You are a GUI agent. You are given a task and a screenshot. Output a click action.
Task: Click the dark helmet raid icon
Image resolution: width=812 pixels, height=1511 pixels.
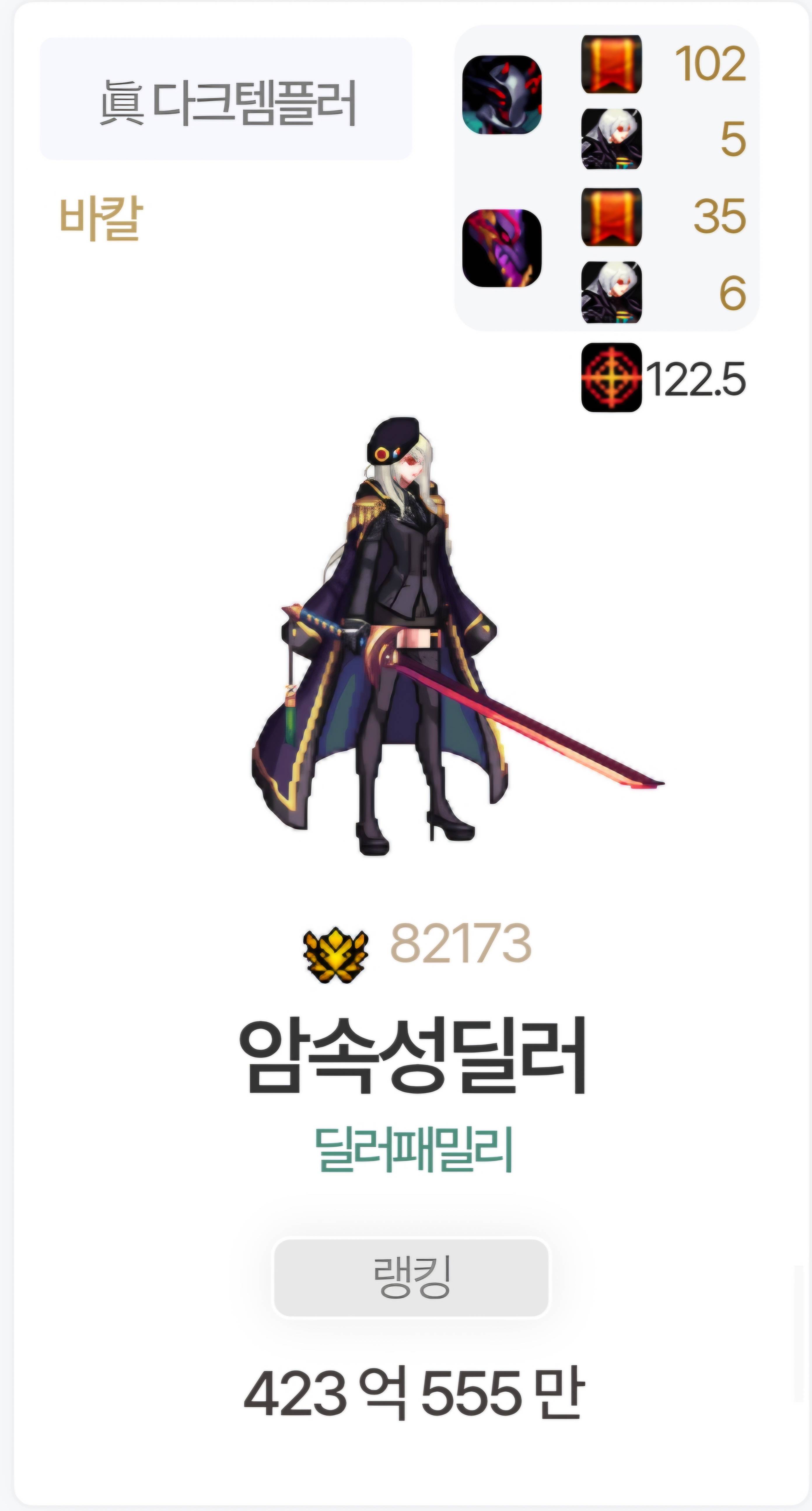[502, 95]
